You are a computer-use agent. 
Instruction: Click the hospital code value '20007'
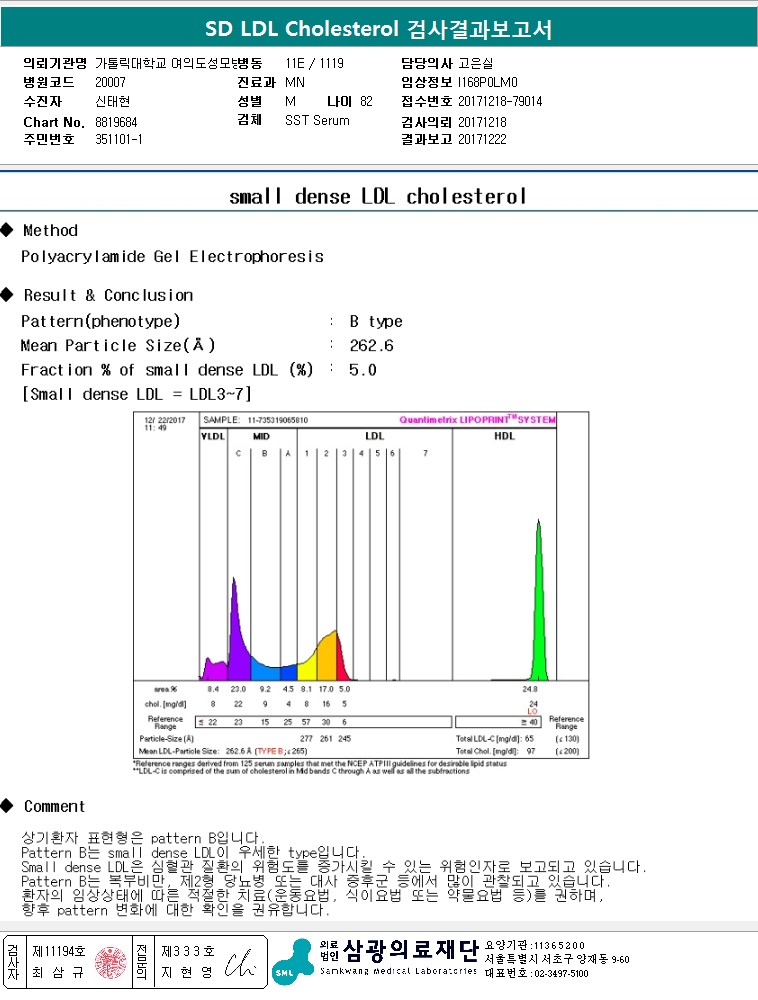click(110, 82)
